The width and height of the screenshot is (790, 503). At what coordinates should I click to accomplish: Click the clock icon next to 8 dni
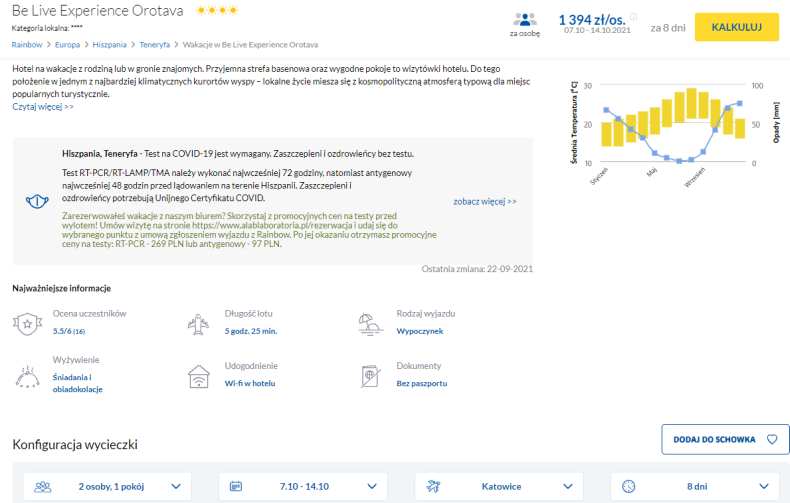(628, 486)
